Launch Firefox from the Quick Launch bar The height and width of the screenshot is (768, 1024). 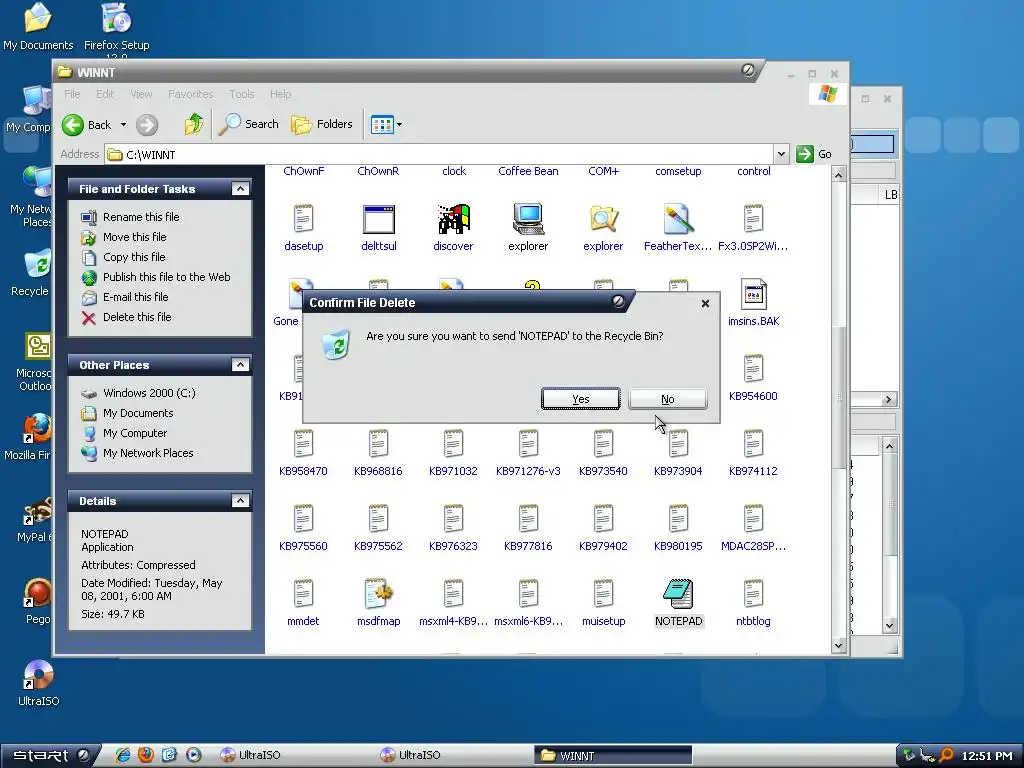tap(146, 755)
